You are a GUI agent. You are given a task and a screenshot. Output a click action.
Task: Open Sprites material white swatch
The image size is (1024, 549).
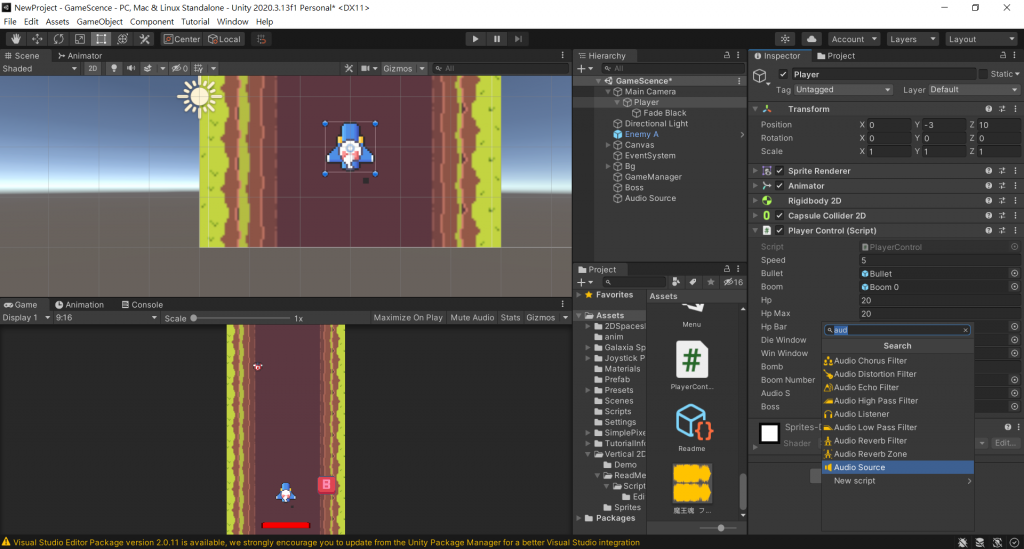pos(769,433)
